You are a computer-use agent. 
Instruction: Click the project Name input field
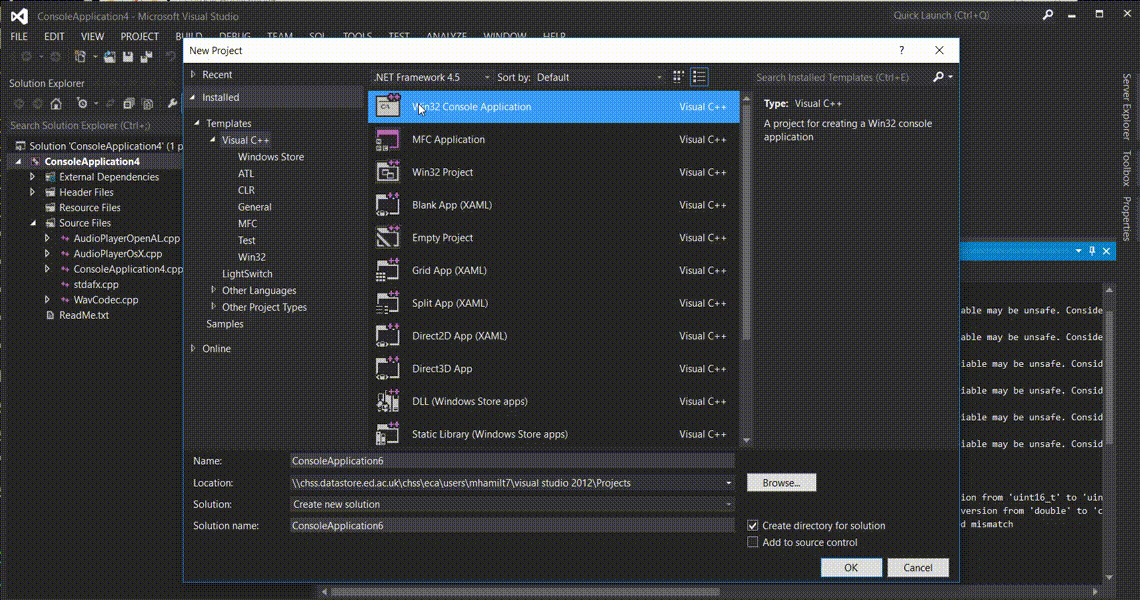tap(512, 460)
